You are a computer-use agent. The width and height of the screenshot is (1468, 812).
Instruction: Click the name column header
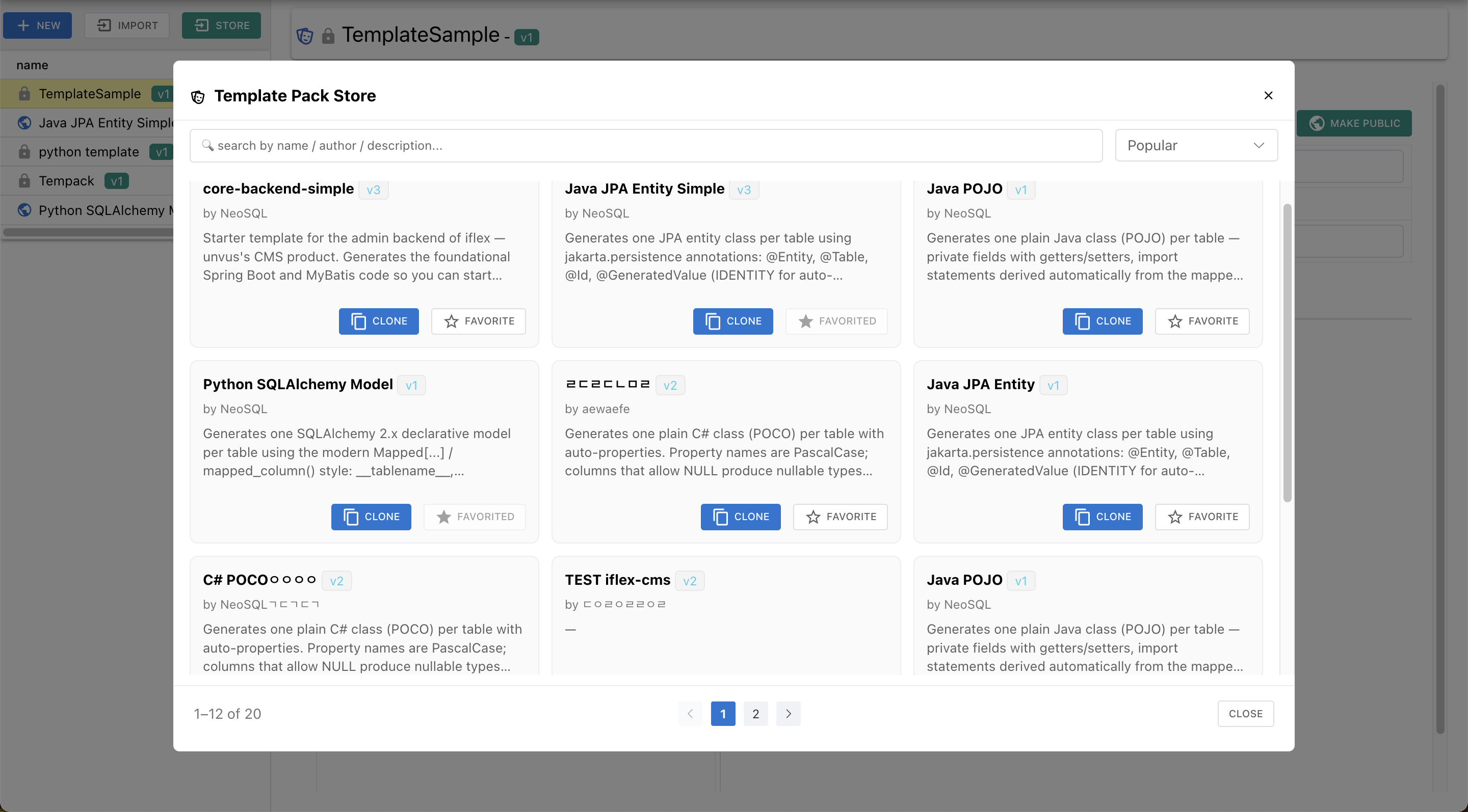32,65
